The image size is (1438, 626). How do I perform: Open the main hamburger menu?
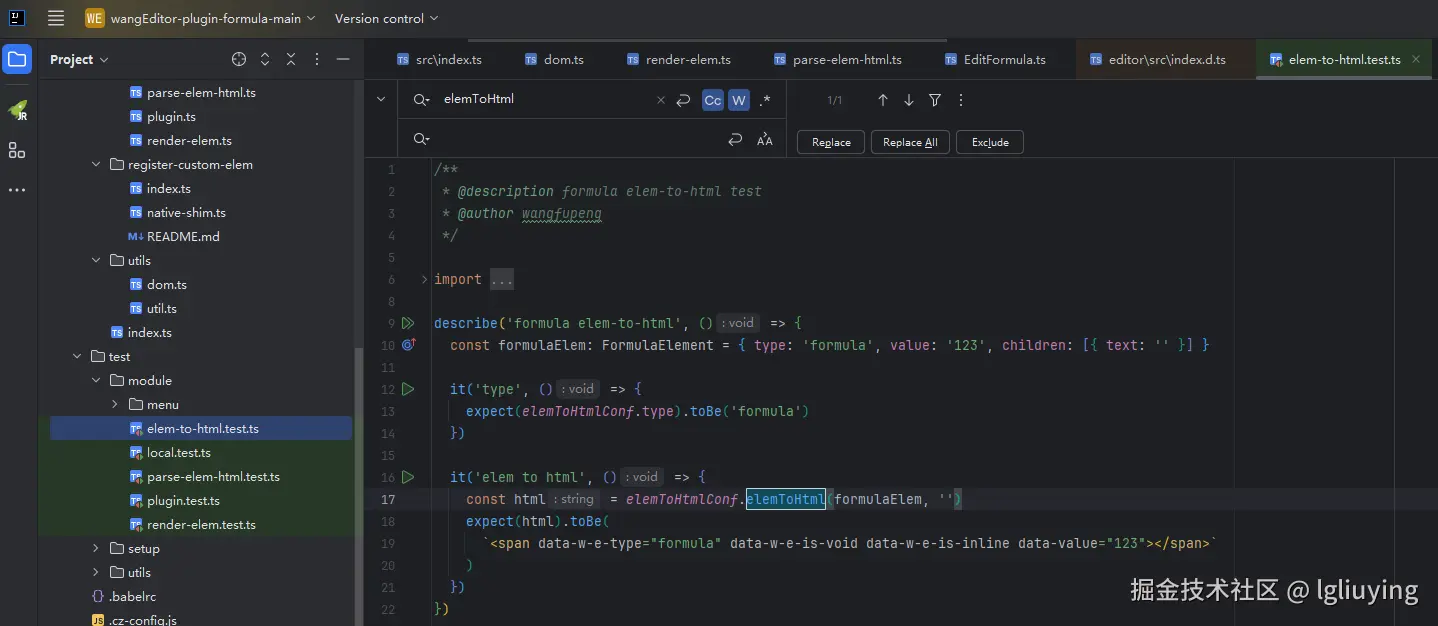point(56,18)
